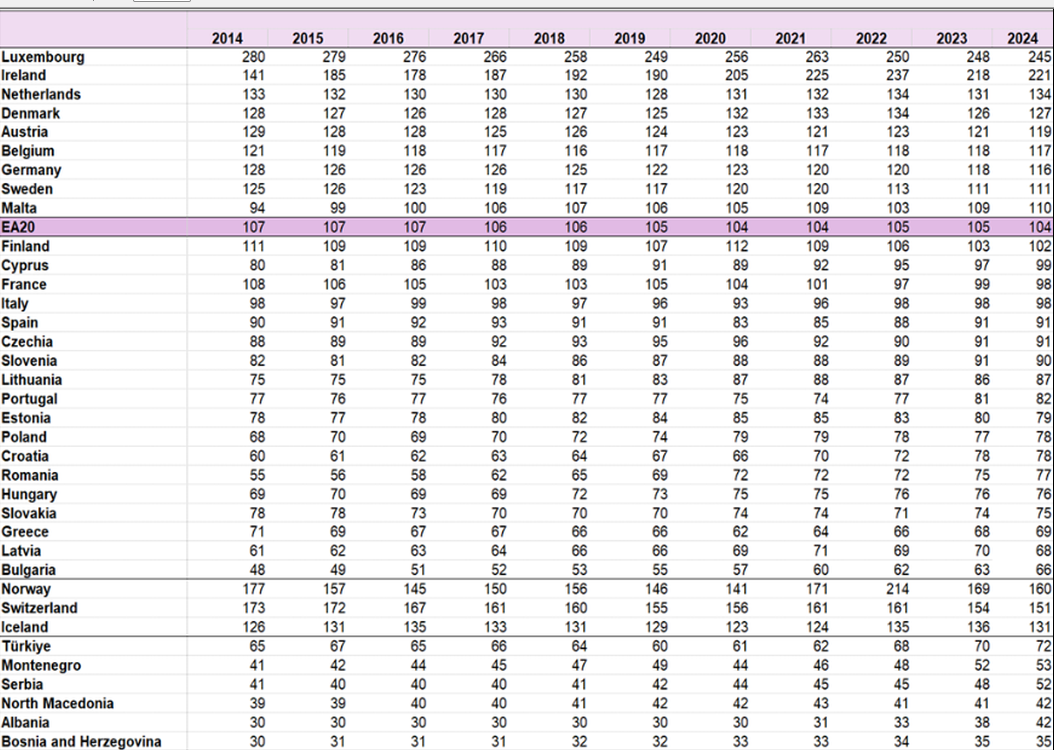Click the 2021 column header

pos(790,39)
